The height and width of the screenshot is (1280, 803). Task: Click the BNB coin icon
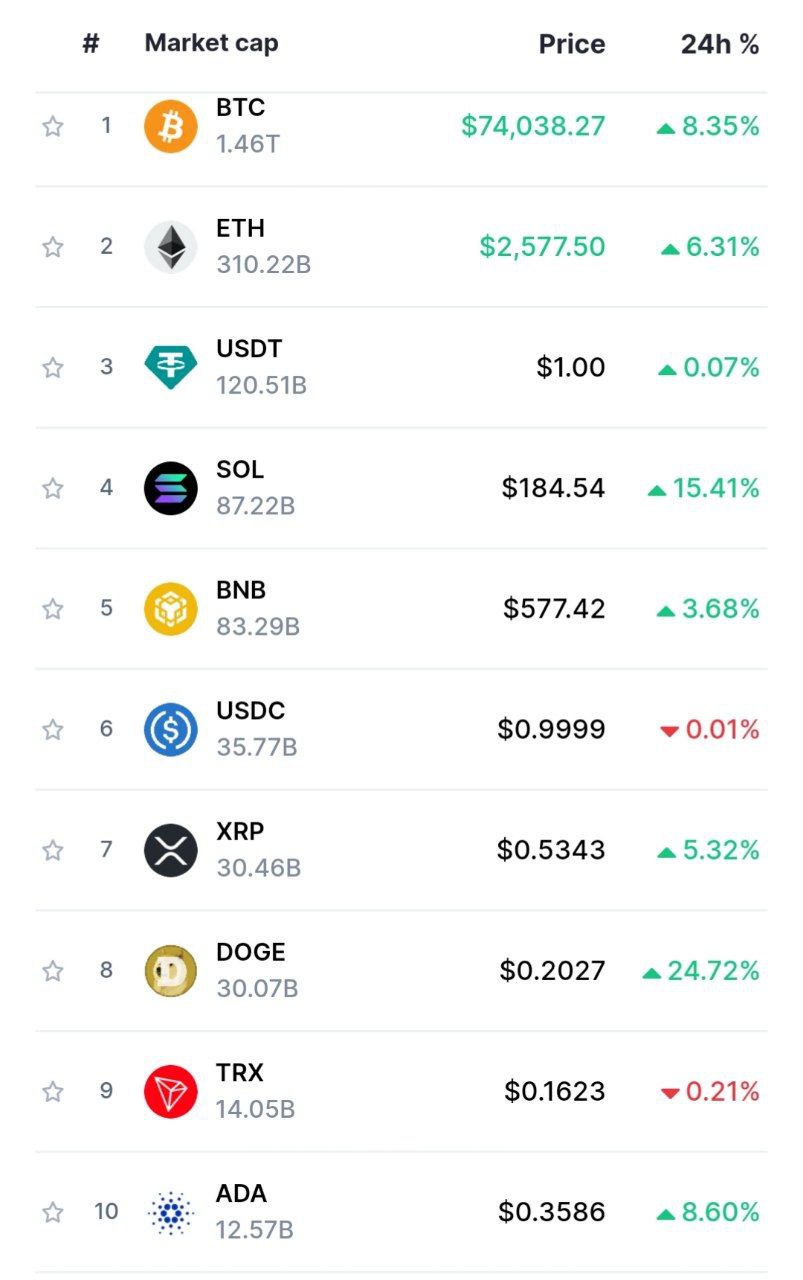[171, 609]
